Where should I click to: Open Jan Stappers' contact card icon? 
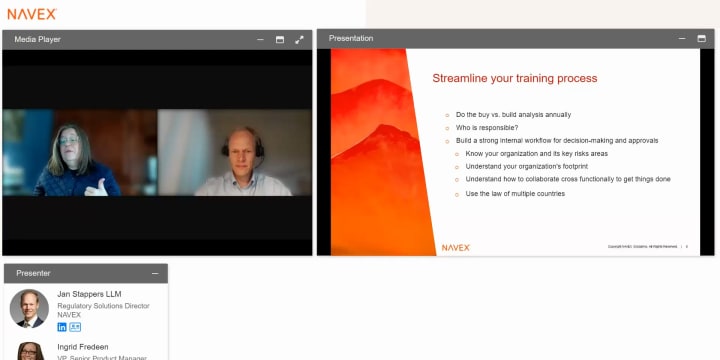pos(75,327)
